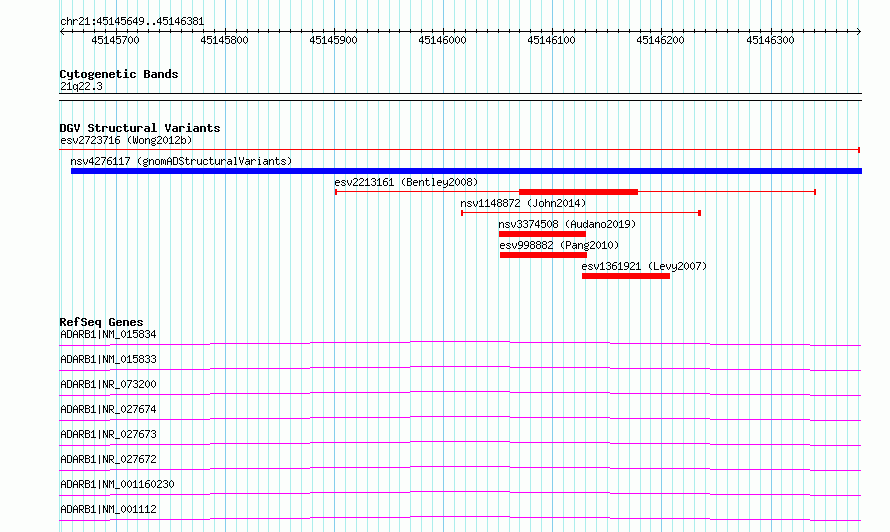Select transcript ADARB1|NM_001160230
Image resolution: width=890 pixels, height=532 pixels.
[117, 484]
